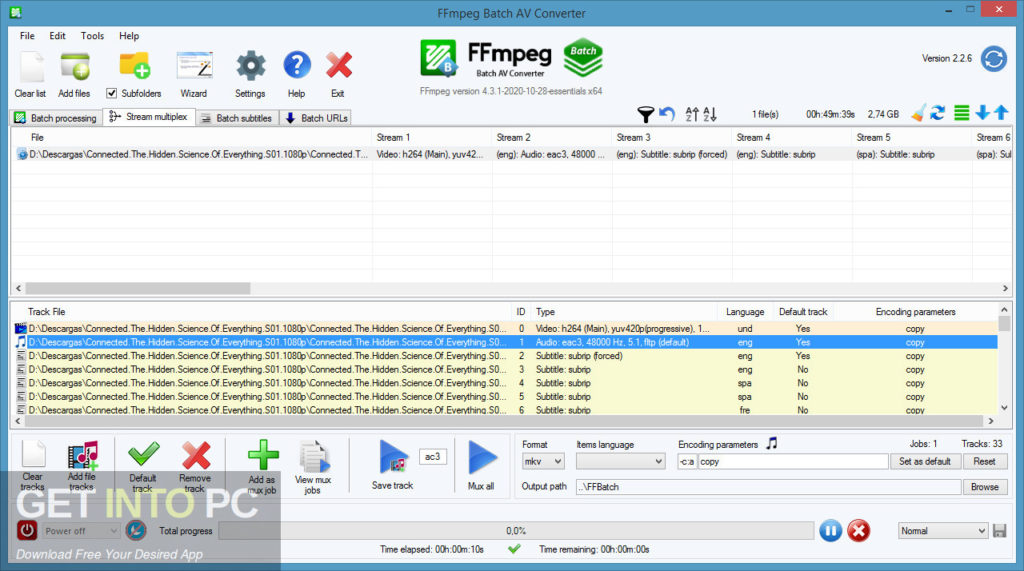Viewport: 1024px width, 571px height.
Task: Check for updates beside Version 2.2.6
Action: (x=993, y=59)
